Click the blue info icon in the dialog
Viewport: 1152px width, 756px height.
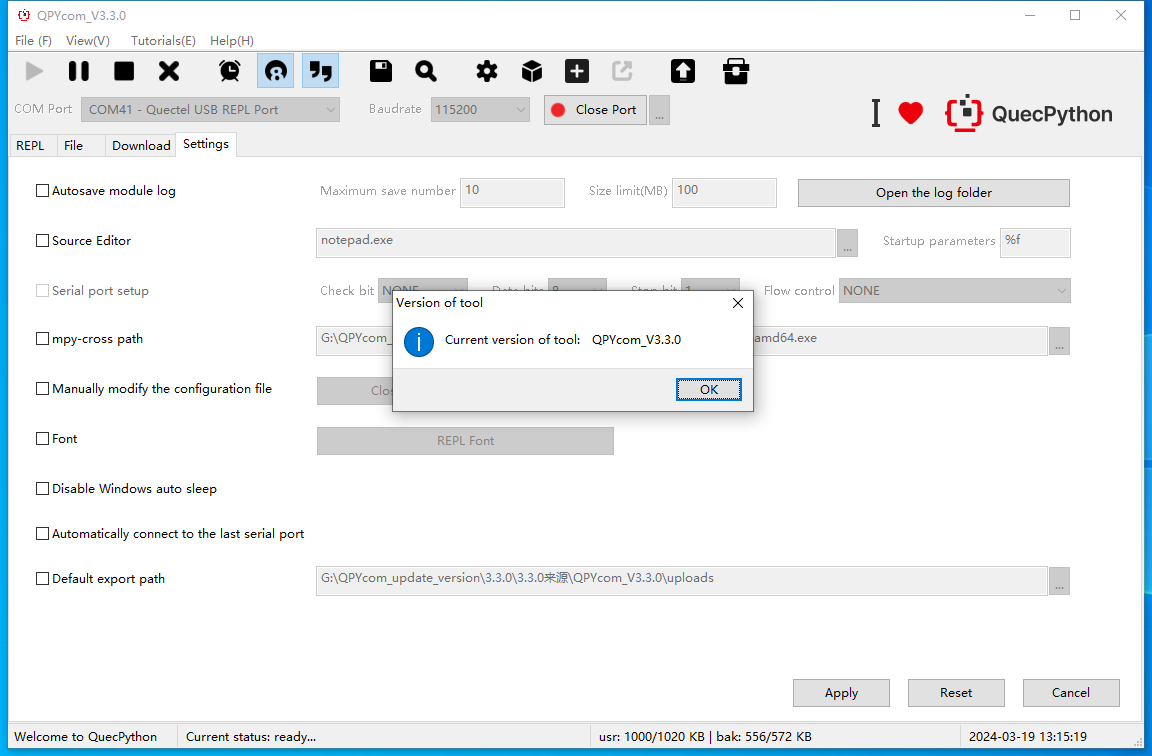coord(419,342)
